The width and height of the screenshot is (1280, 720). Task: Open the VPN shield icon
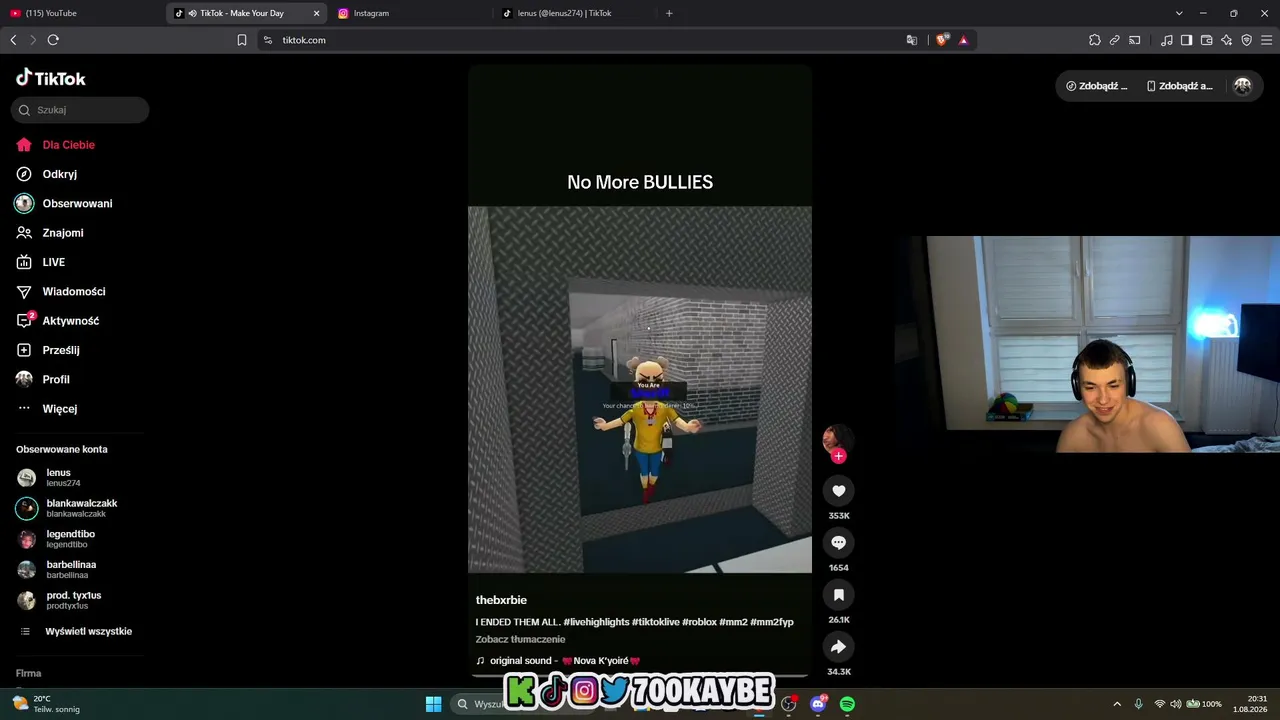(x=1247, y=40)
